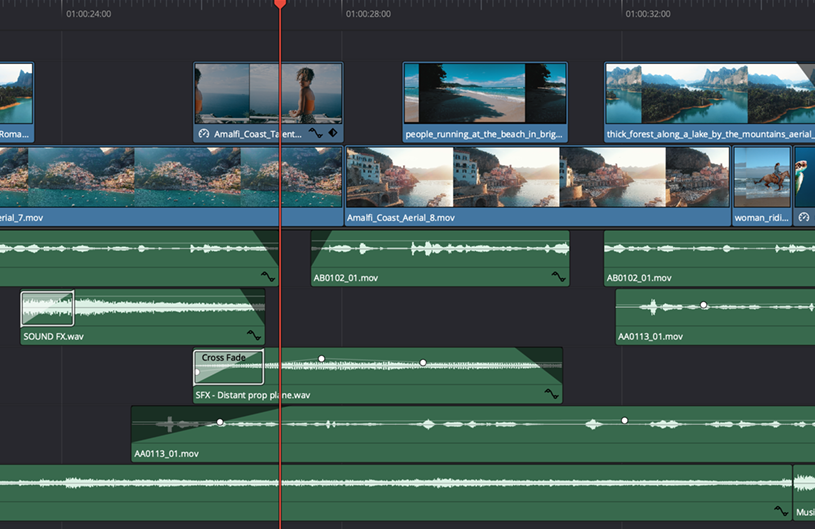
Task: Select second volume keyframe on SFX Distant prop plane
Action: 423,363
